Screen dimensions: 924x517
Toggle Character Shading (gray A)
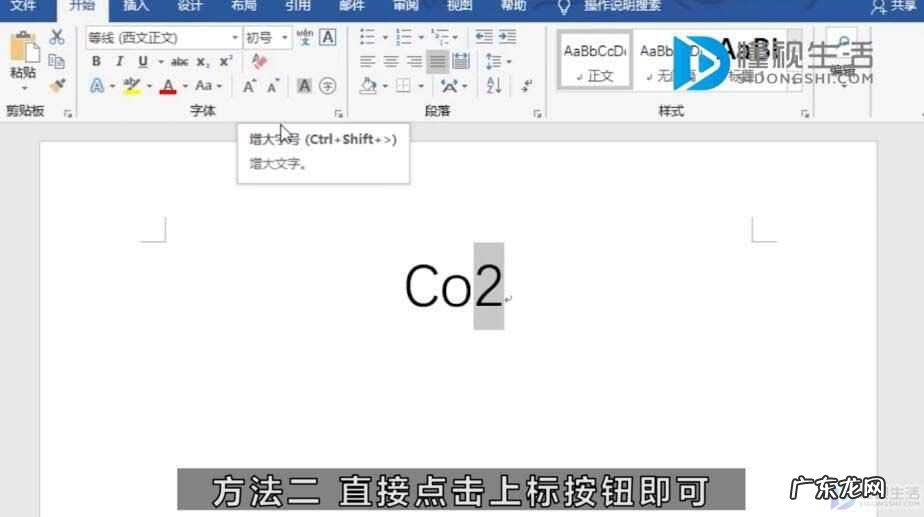(x=304, y=86)
